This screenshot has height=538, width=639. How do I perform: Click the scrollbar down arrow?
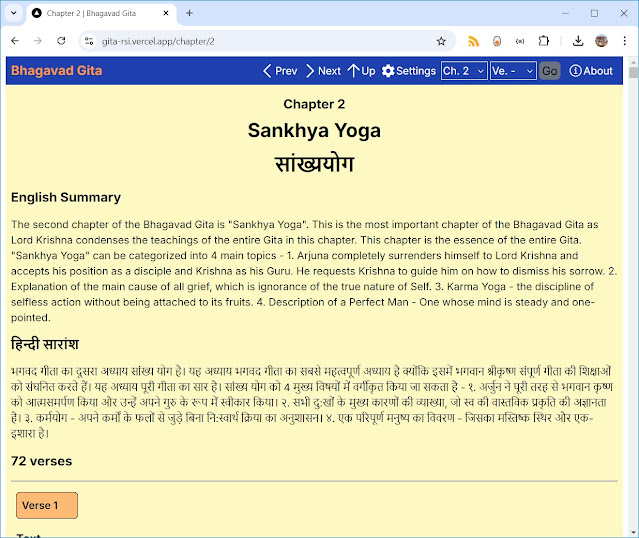[633, 532]
